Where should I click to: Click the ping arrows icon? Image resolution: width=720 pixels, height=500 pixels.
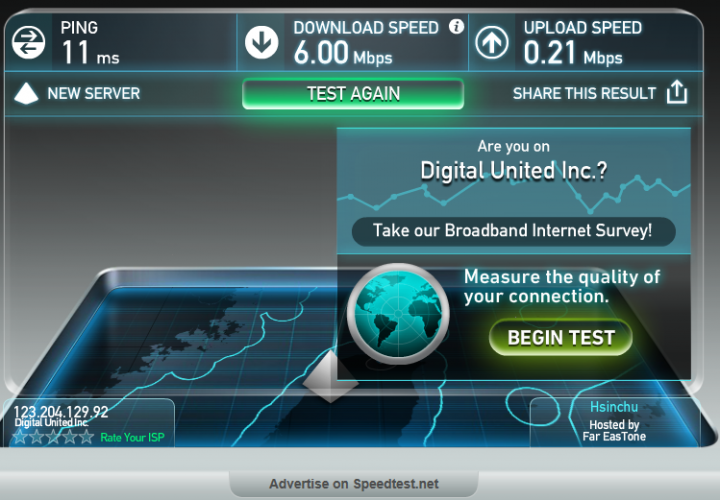28,43
